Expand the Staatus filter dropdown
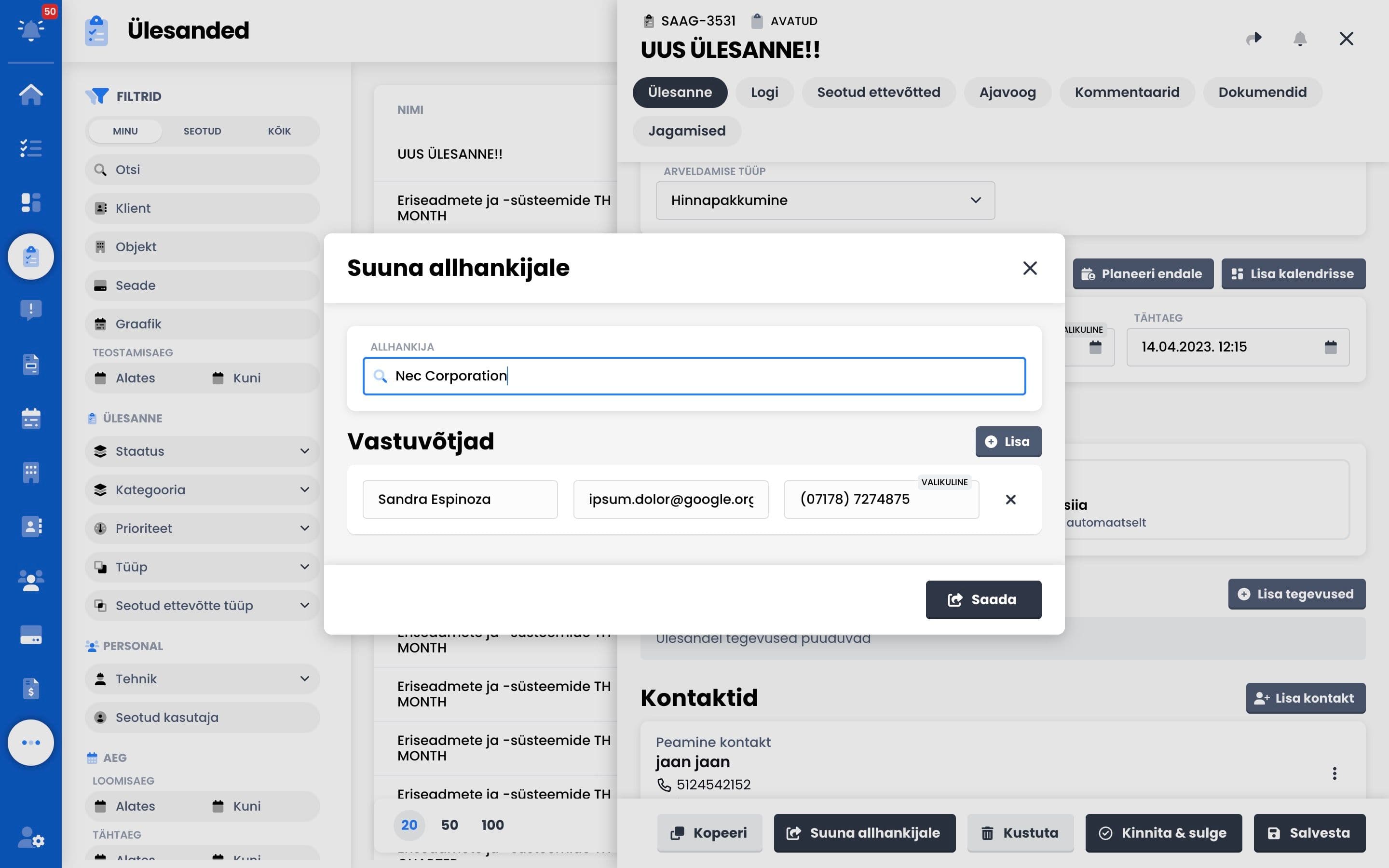Screen dimensions: 1389x868 point(202,451)
